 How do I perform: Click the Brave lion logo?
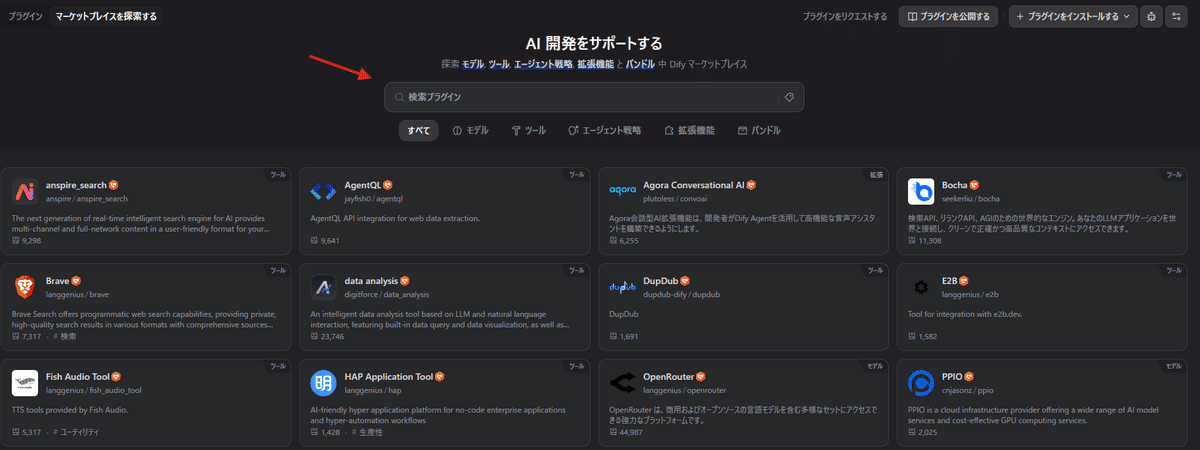(26, 287)
